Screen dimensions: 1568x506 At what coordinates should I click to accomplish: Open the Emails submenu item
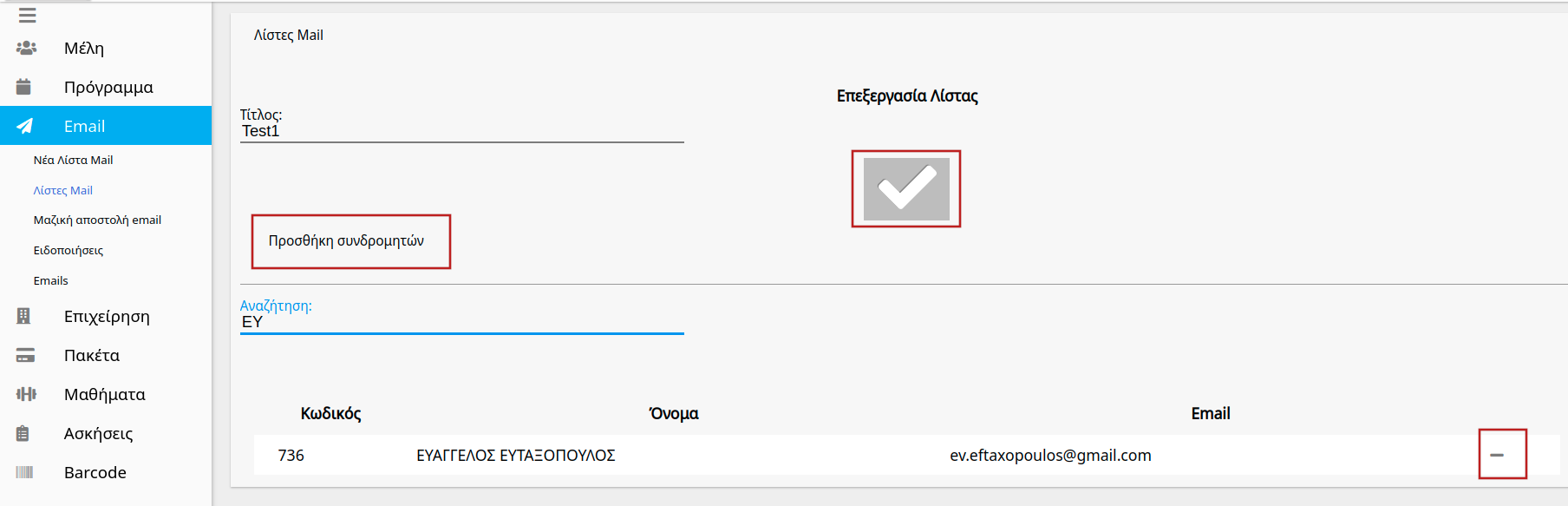click(50, 280)
